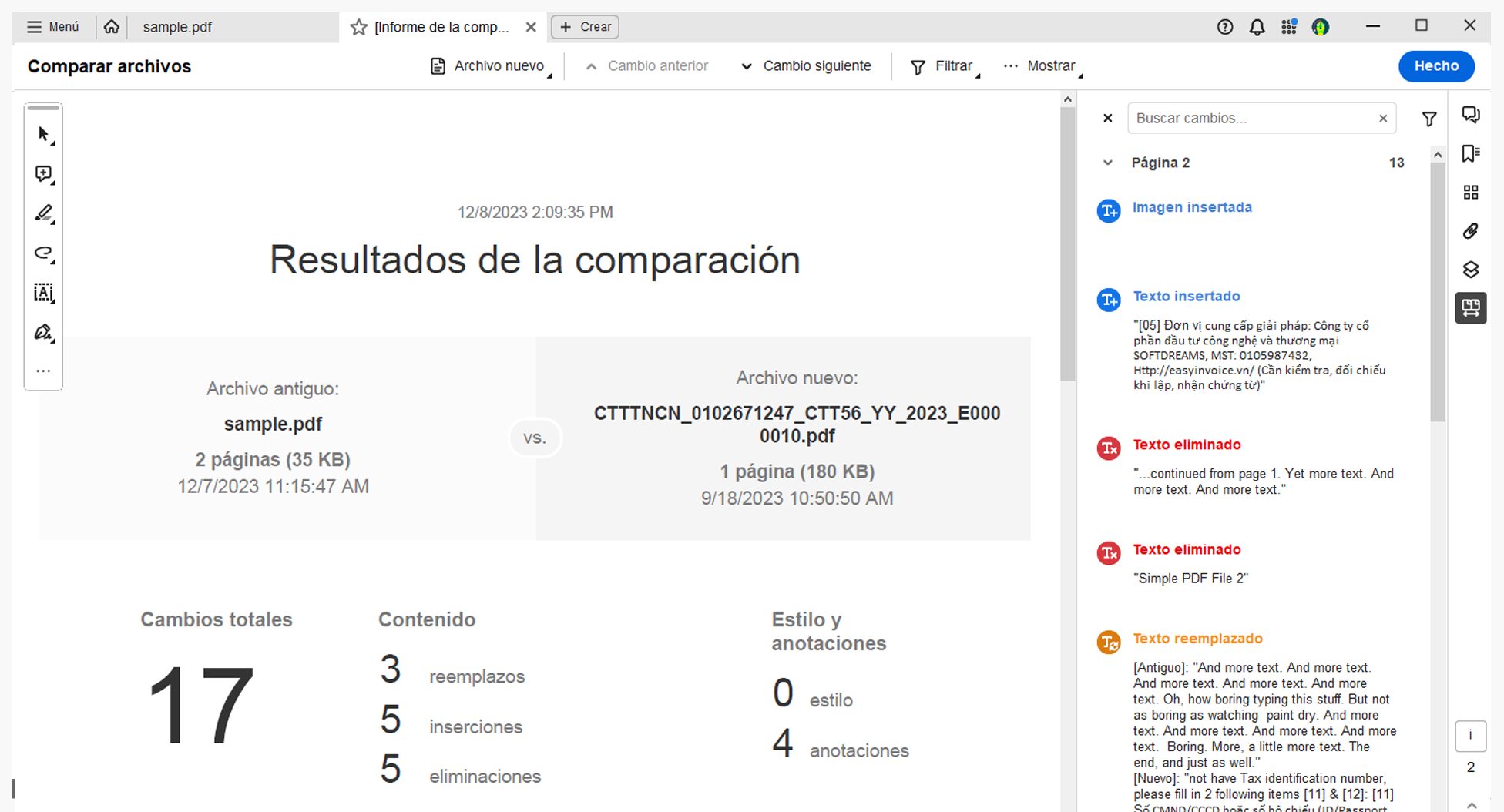Open the Comments panel
This screenshot has height=812, width=1504.
[x=1471, y=114]
